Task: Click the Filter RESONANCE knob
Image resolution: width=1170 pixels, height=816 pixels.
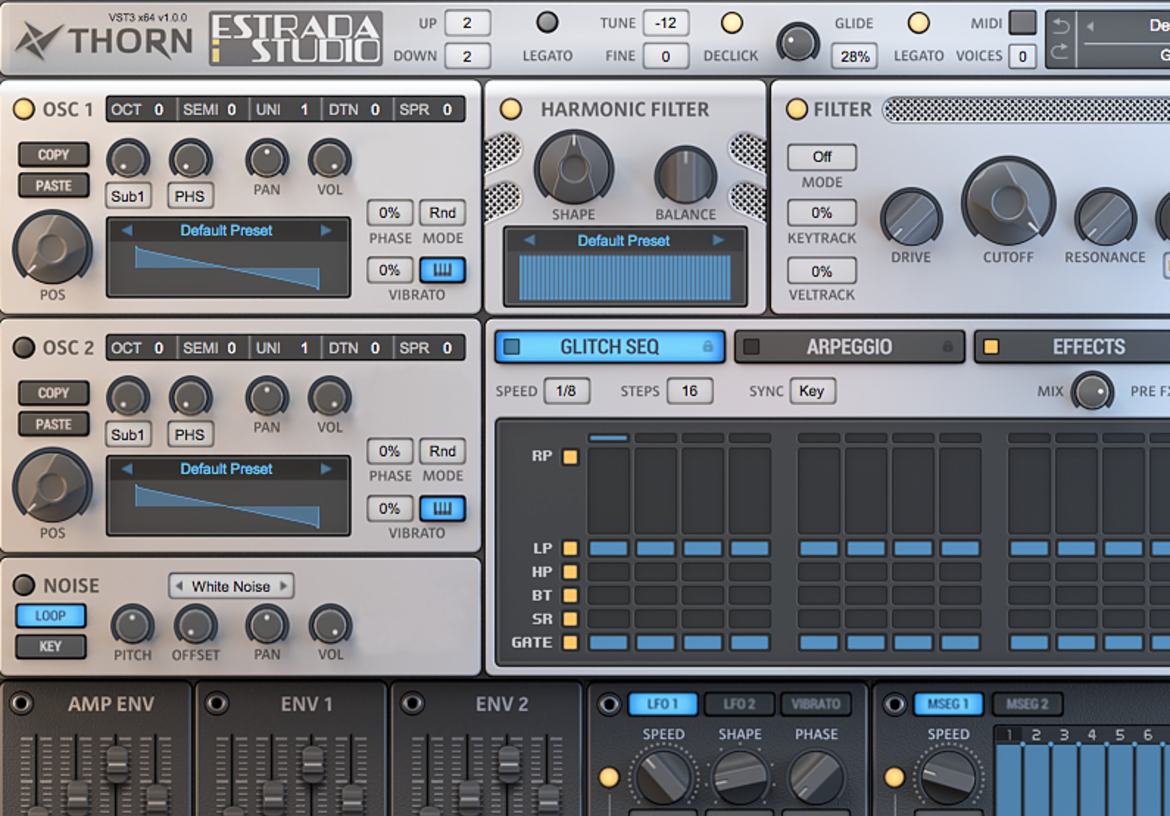Action: [1105, 219]
